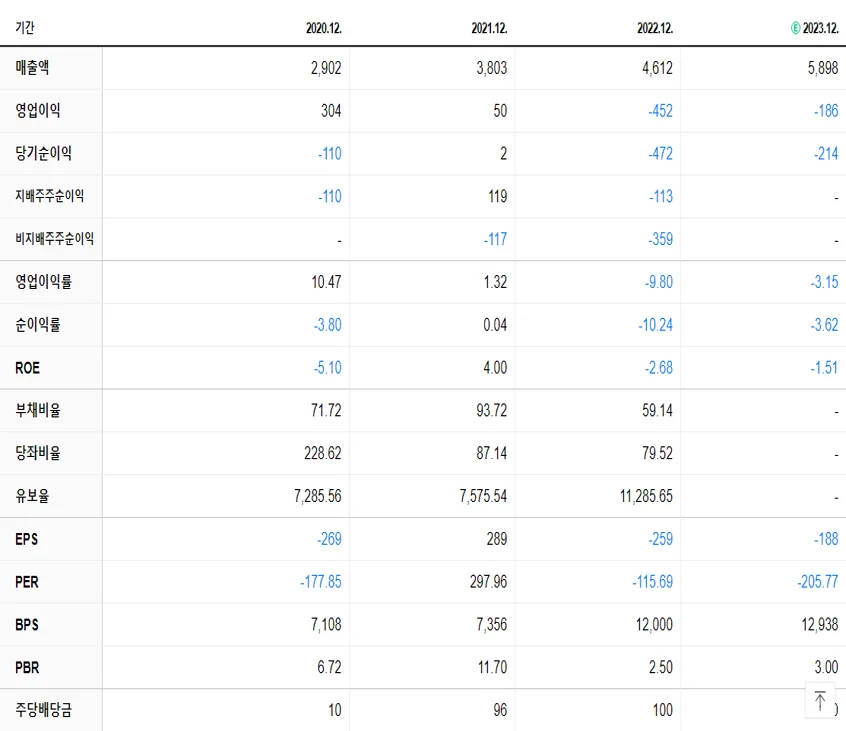Click the ROE row label
This screenshot has width=846, height=731.
[28, 368]
